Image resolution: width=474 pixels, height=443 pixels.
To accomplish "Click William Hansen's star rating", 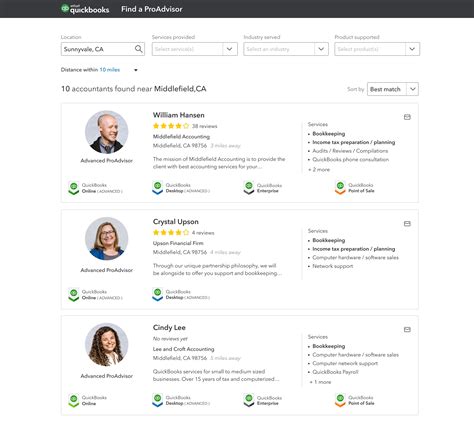I will pos(171,126).
